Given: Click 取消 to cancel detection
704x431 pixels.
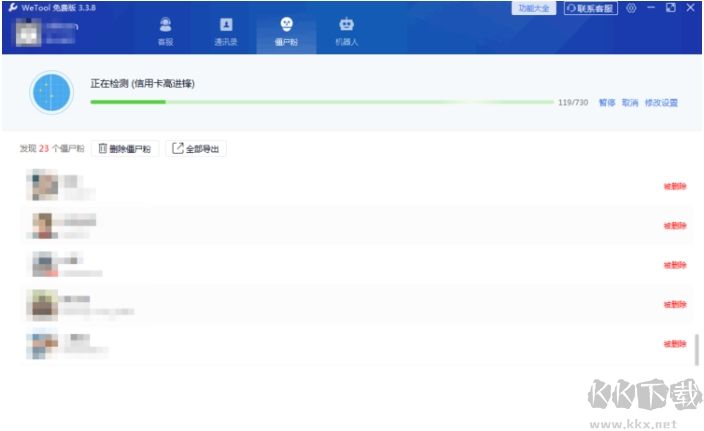Looking at the screenshot, I should 630,102.
